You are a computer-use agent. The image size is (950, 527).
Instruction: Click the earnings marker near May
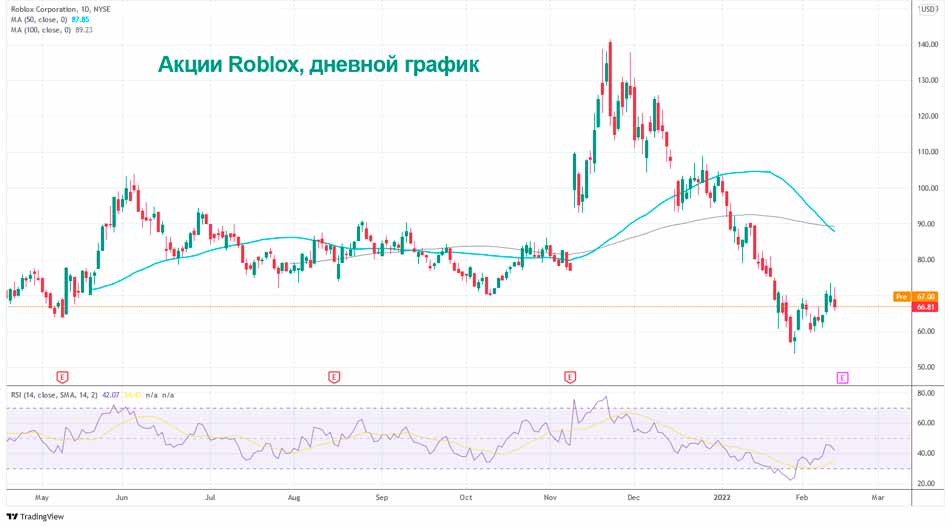point(63,377)
